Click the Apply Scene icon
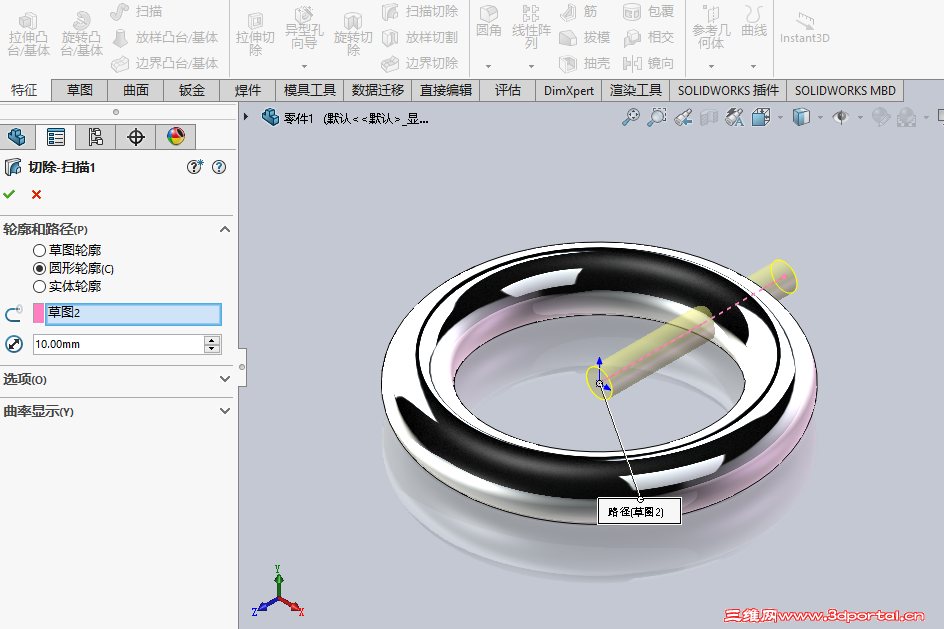Viewport: 944px width, 629px height. click(907, 117)
